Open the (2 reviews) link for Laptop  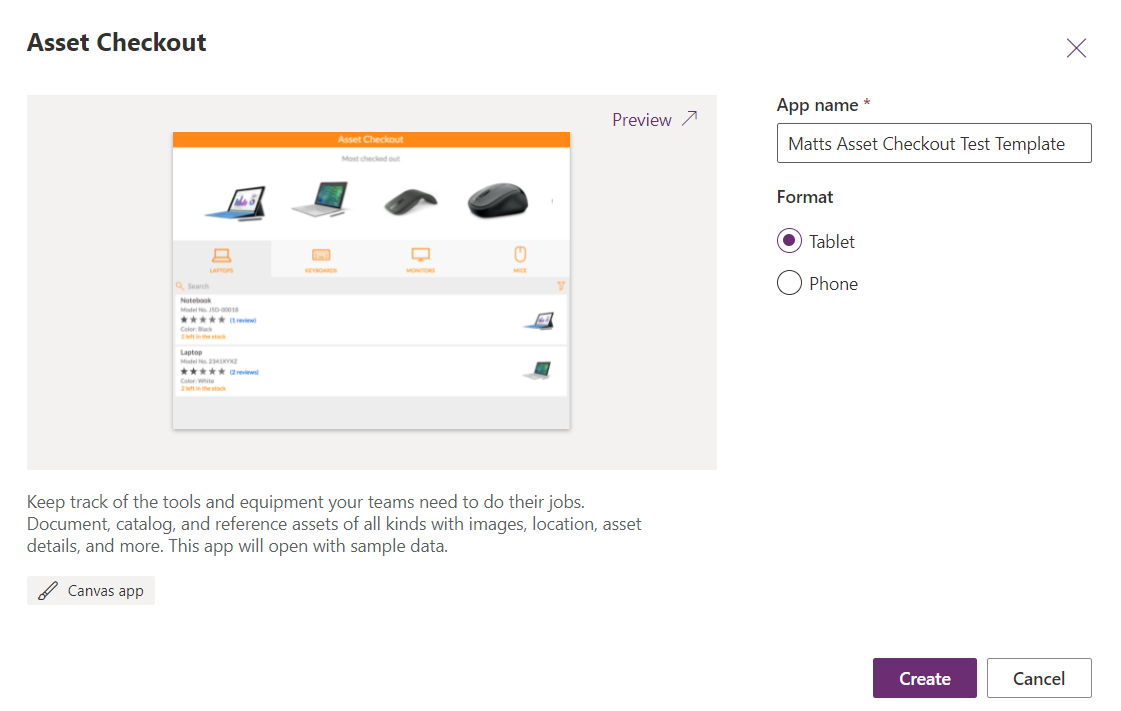244,373
